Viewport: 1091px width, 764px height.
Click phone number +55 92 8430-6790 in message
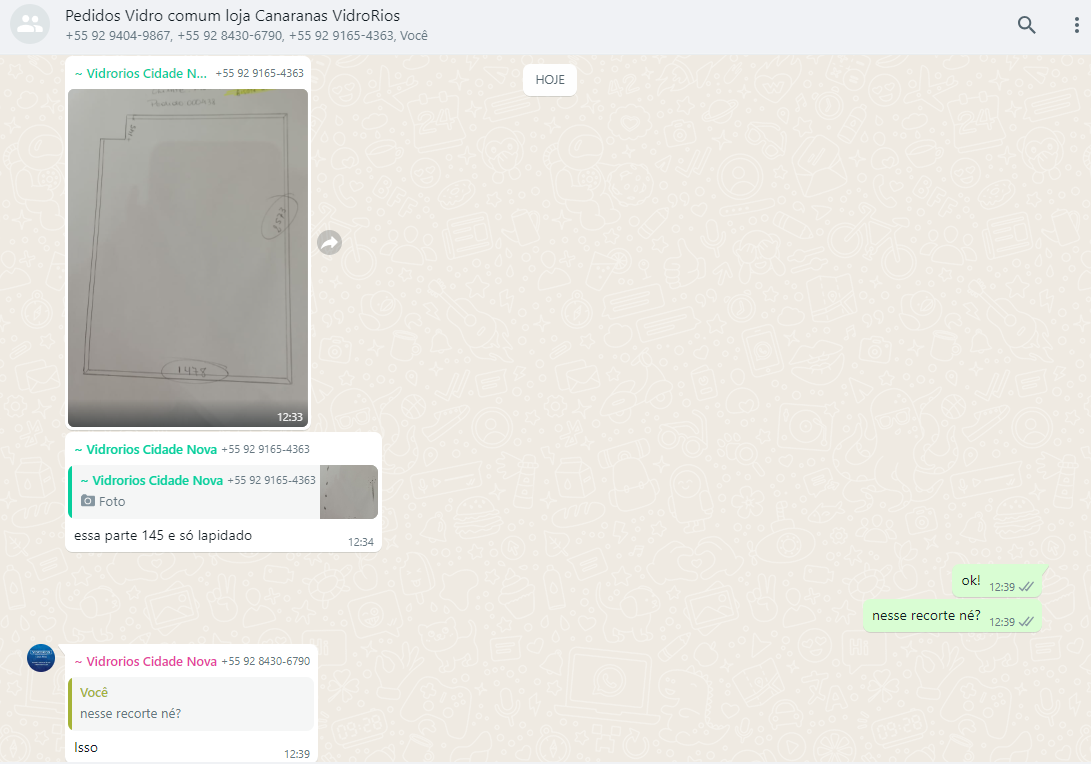(x=266, y=661)
